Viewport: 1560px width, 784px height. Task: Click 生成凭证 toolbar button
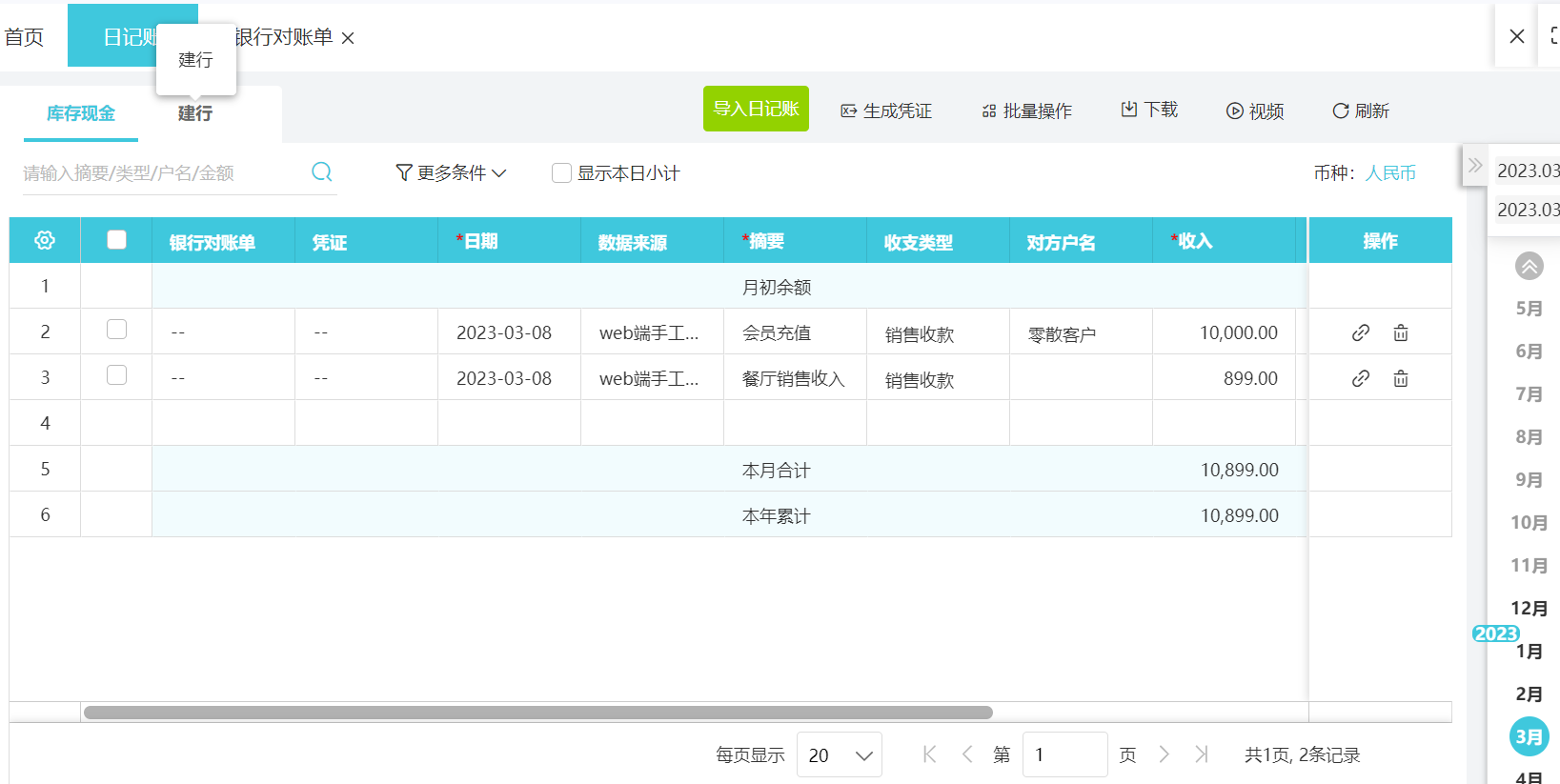[x=886, y=111]
